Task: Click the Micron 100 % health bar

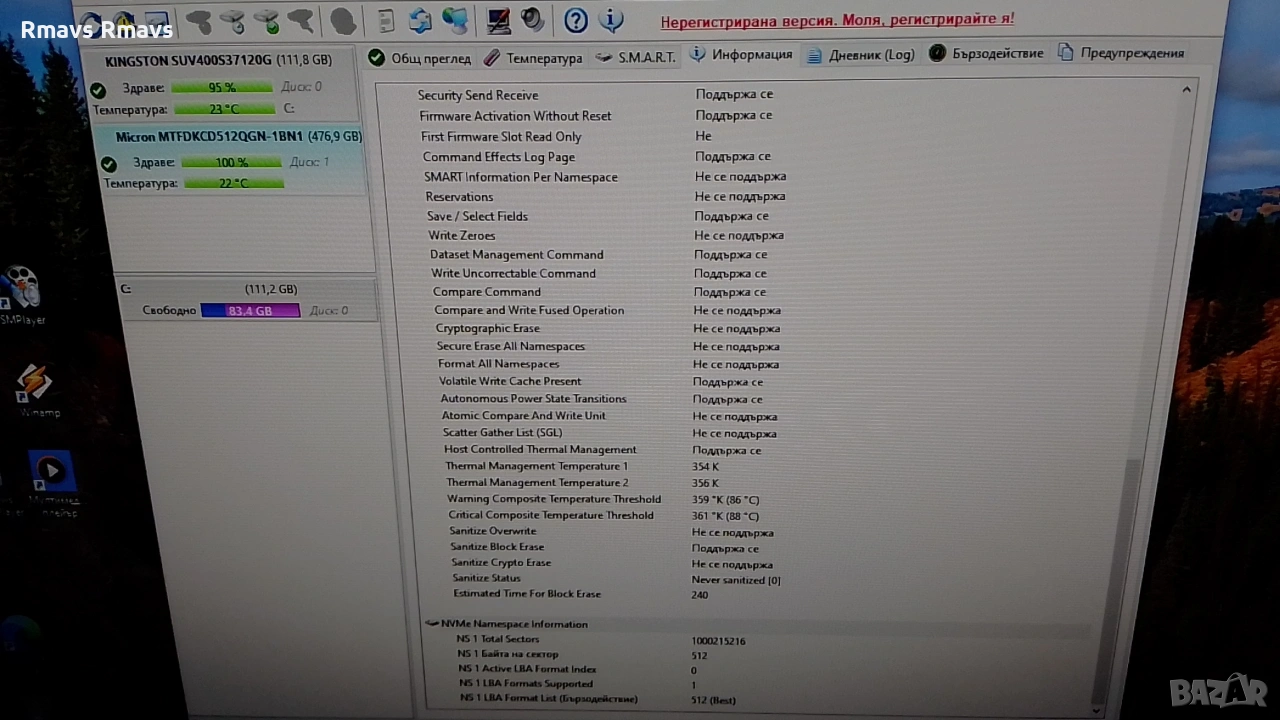Action: pos(232,162)
